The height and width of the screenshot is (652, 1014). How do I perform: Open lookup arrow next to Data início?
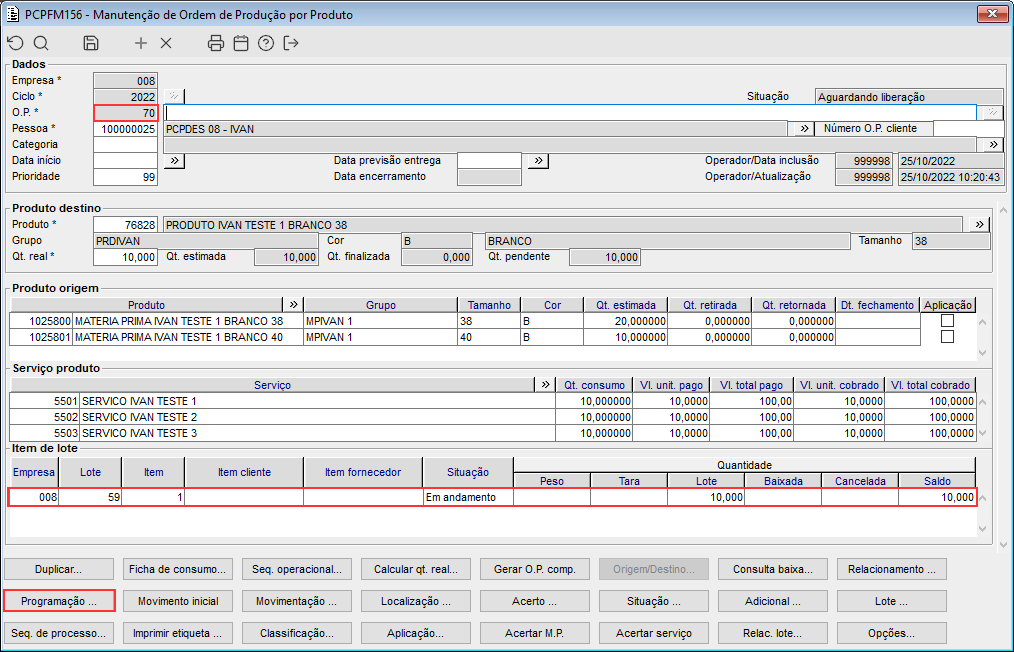click(173, 160)
